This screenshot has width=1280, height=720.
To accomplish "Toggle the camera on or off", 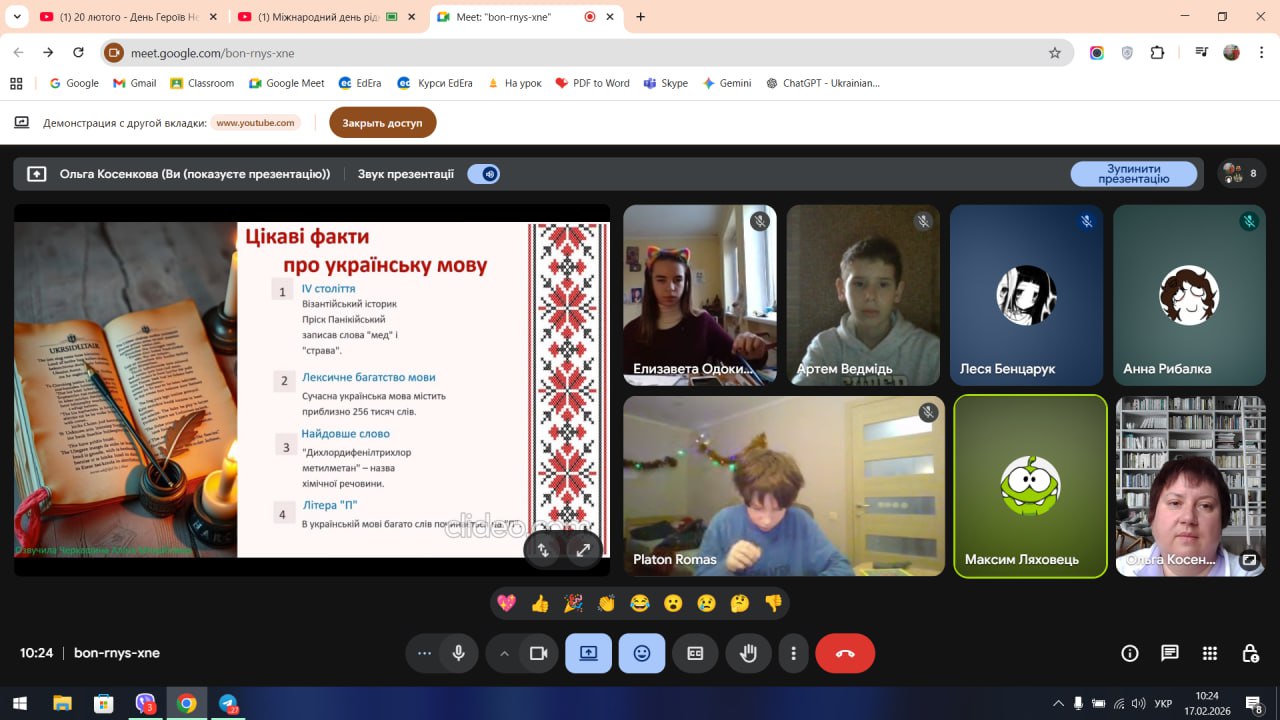I will 538,653.
